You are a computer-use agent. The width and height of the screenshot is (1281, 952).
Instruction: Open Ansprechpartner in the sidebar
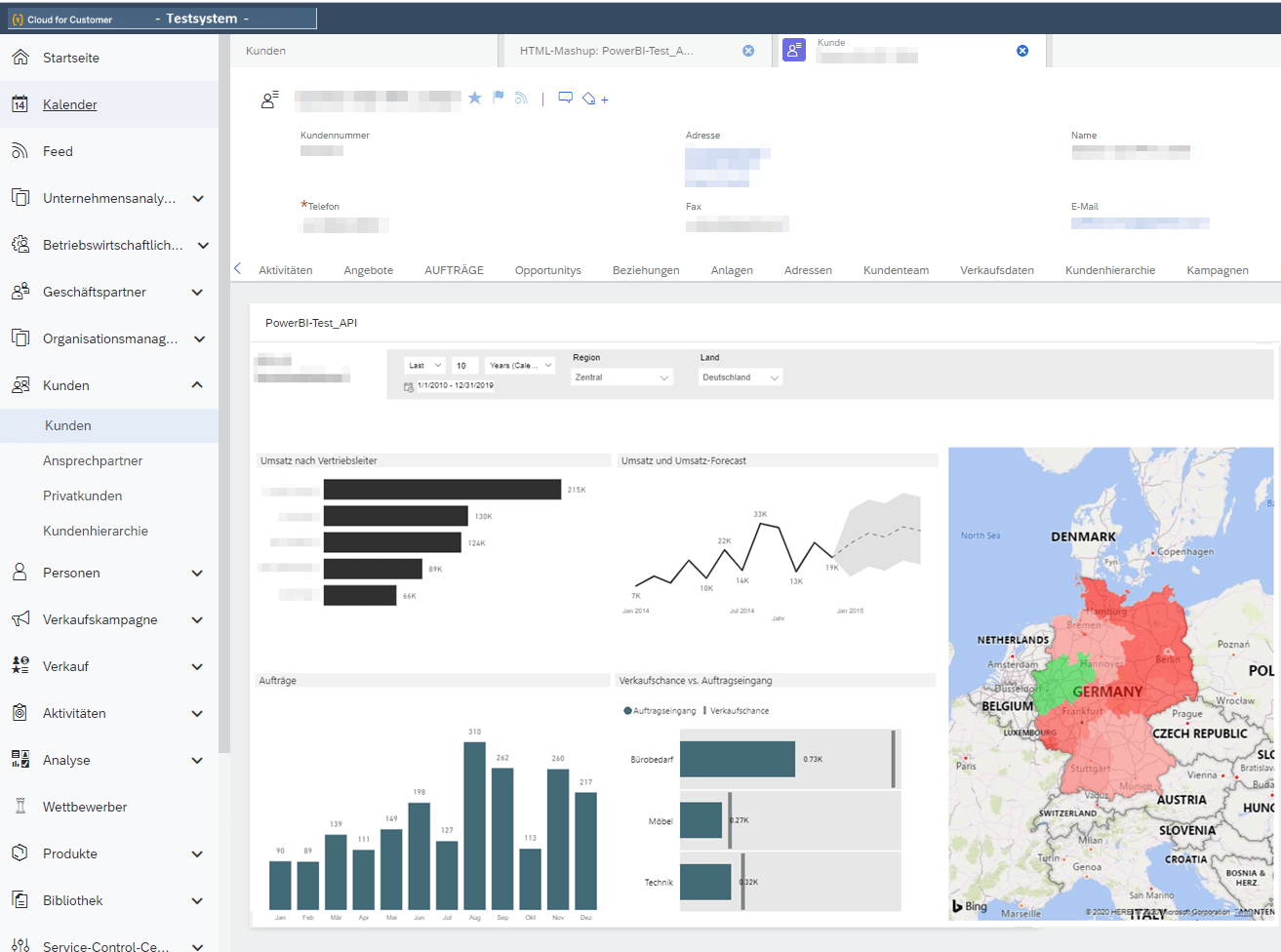[93, 460]
